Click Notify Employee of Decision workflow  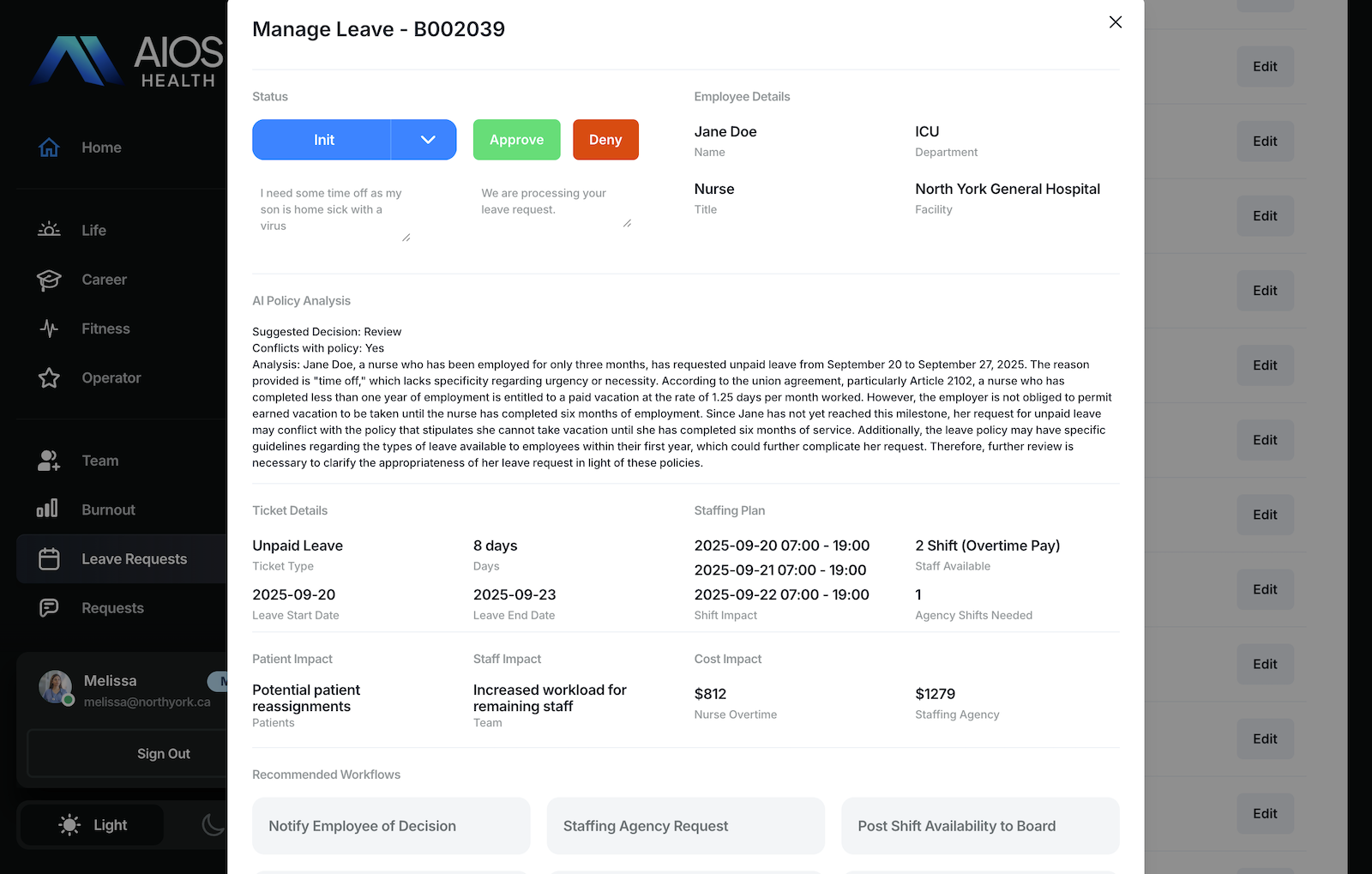point(390,825)
